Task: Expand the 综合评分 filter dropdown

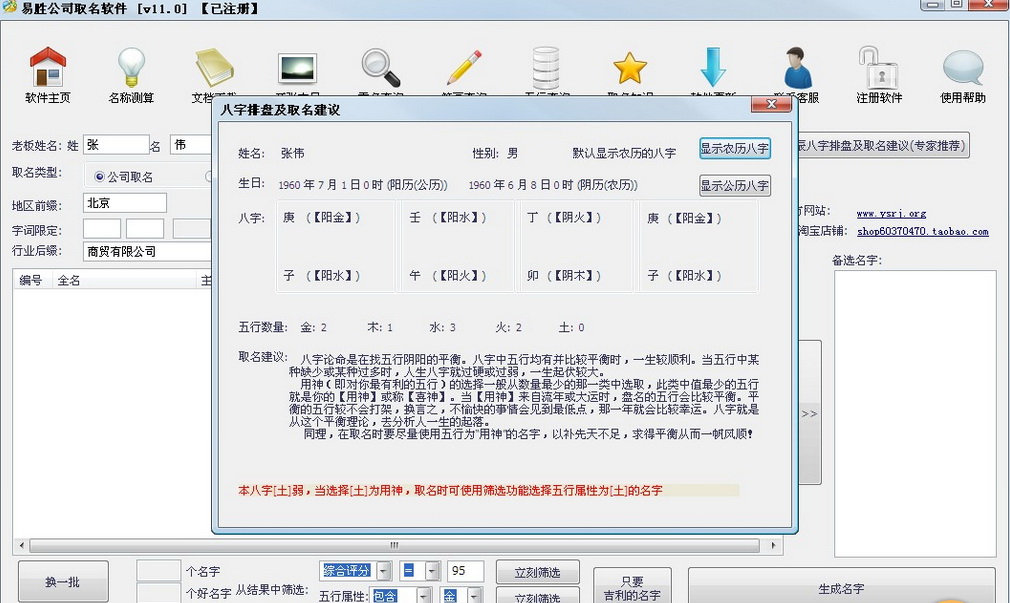Action: pyautogui.click(x=382, y=571)
